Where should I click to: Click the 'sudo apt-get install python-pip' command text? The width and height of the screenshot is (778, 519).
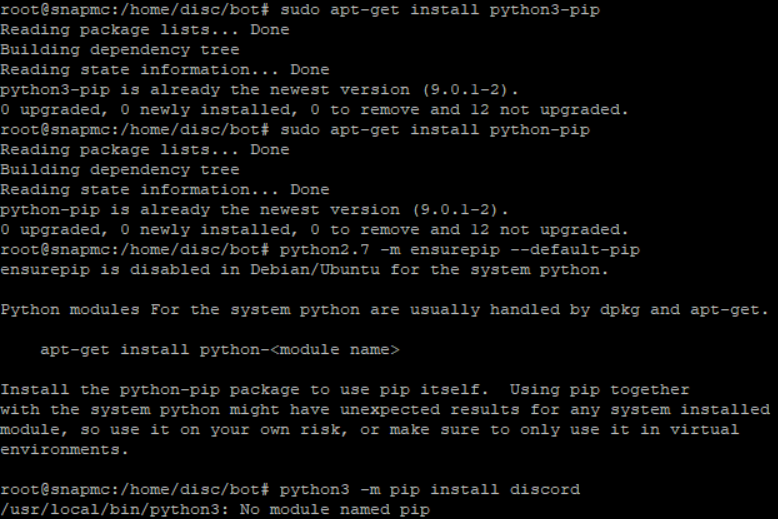click(x=435, y=130)
